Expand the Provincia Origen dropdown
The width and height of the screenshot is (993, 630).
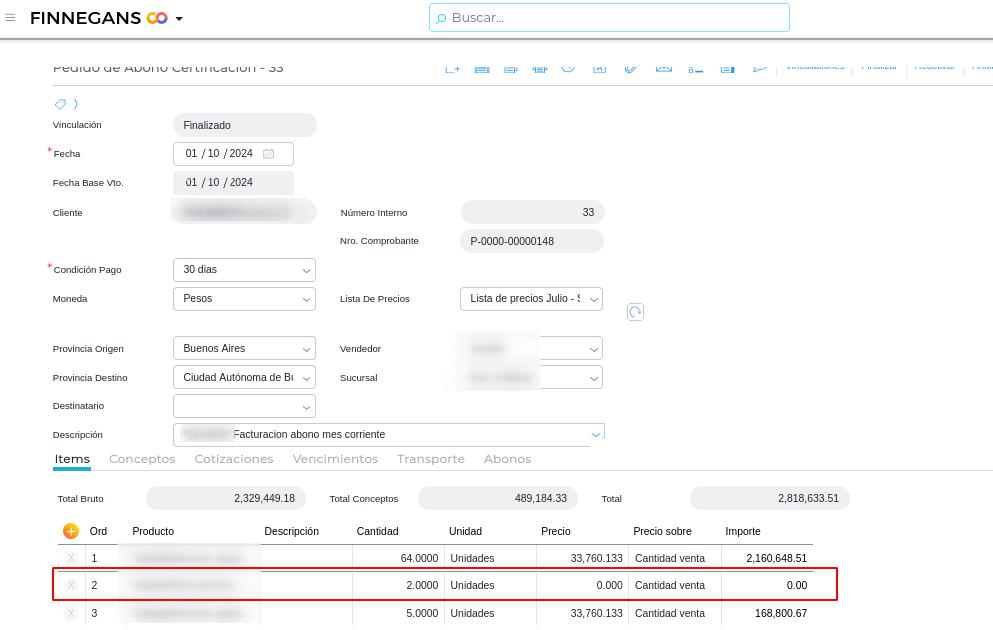pos(306,349)
